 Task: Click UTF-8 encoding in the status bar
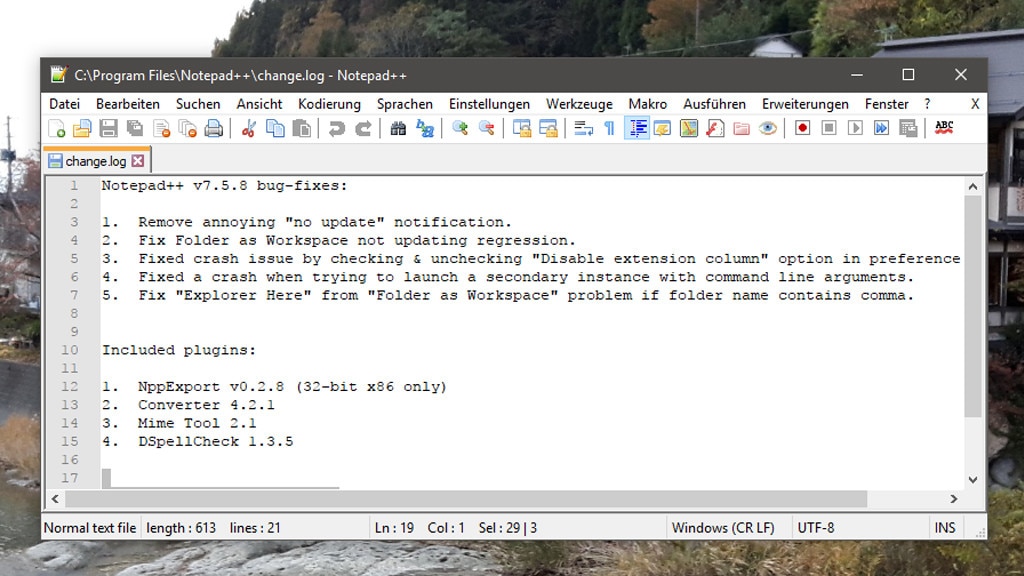click(x=816, y=528)
